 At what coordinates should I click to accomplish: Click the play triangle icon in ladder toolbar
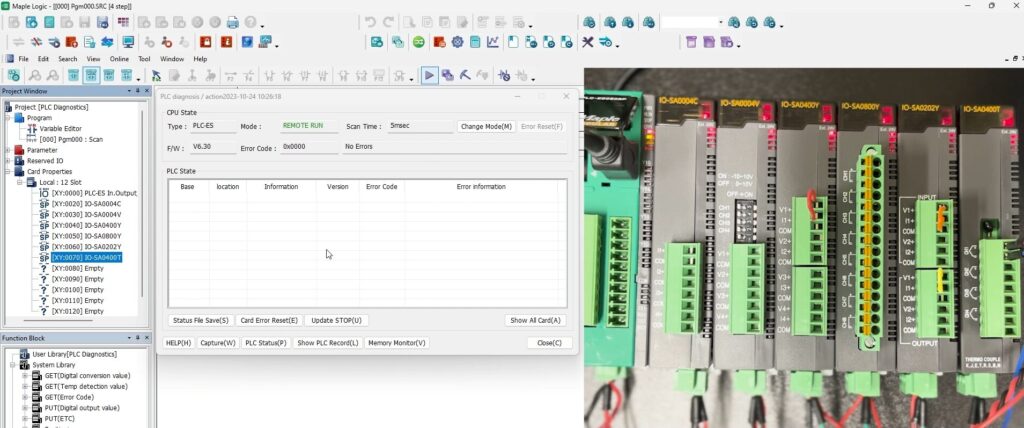click(x=429, y=76)
